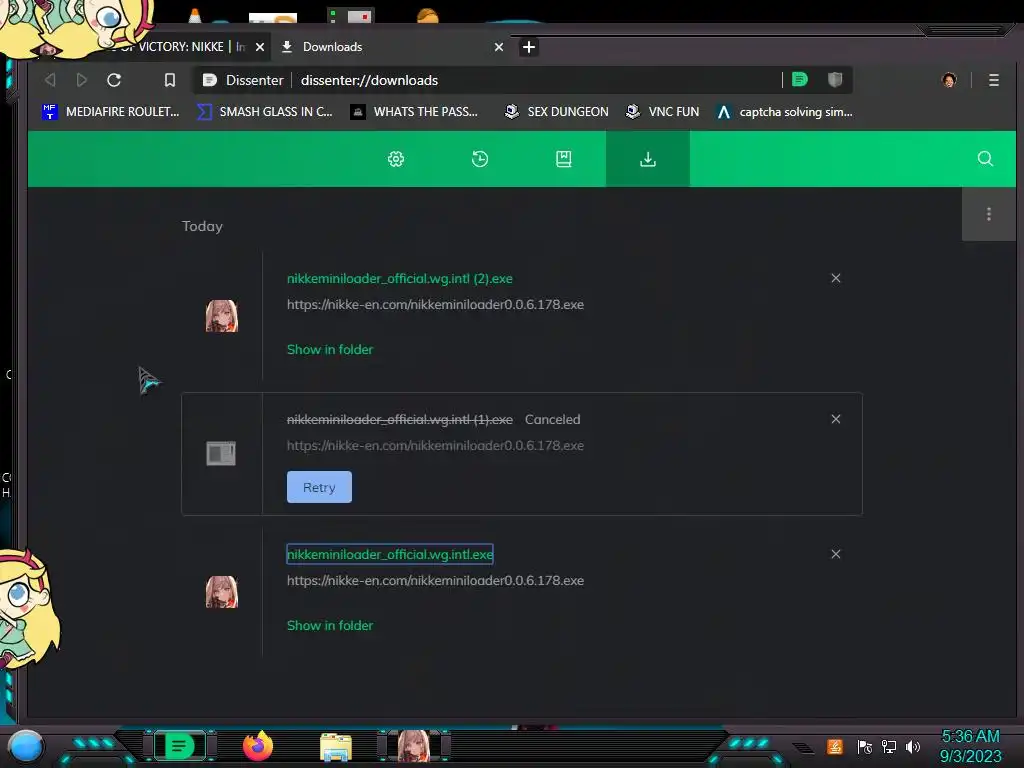Open SEX DUNGEON bookmark
Screen dimensions: 1024x768
pyautogui.click(x=556, y=112)
